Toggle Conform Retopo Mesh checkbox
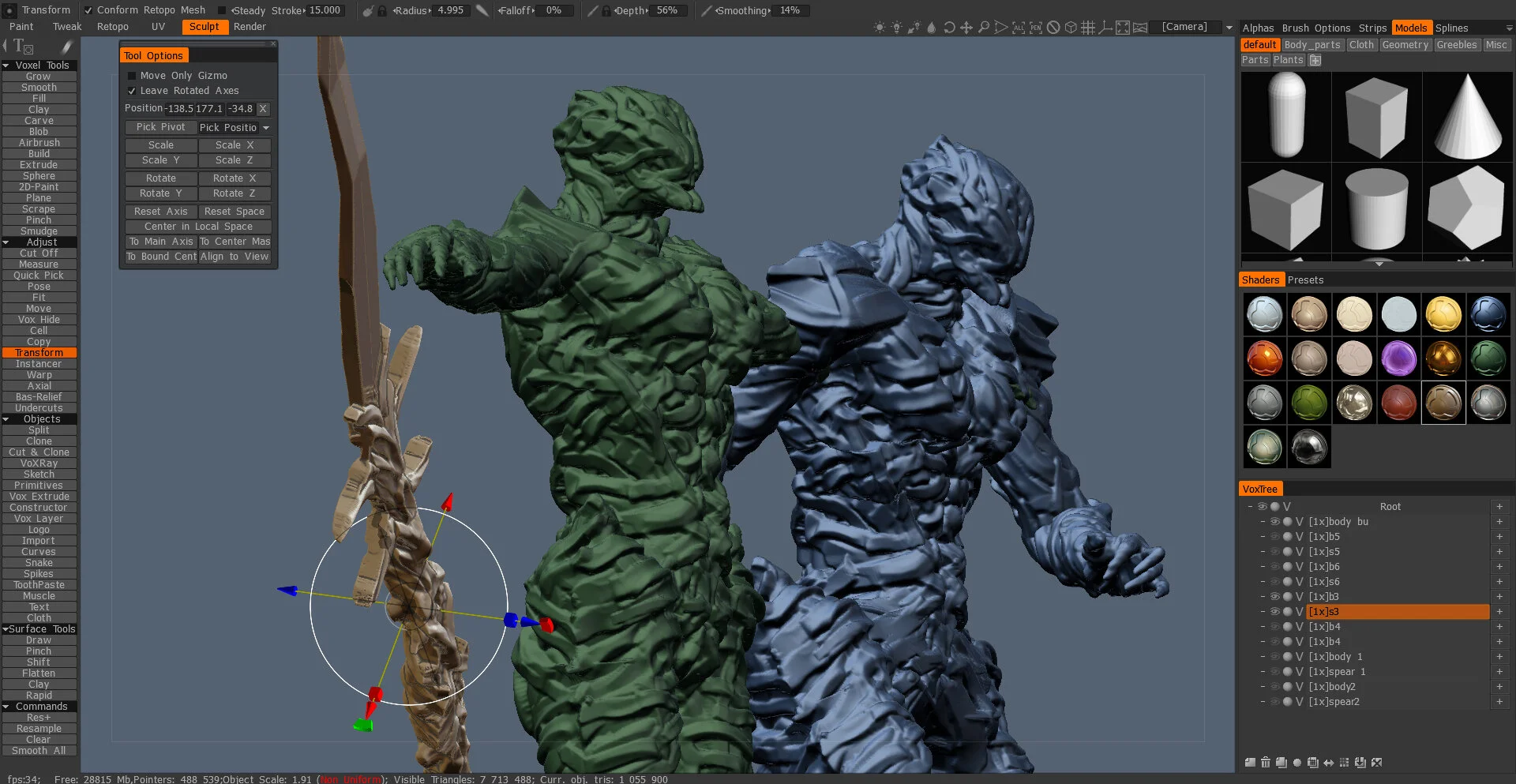The height and width of the screenshot is (784, 1516). (88, 10)
